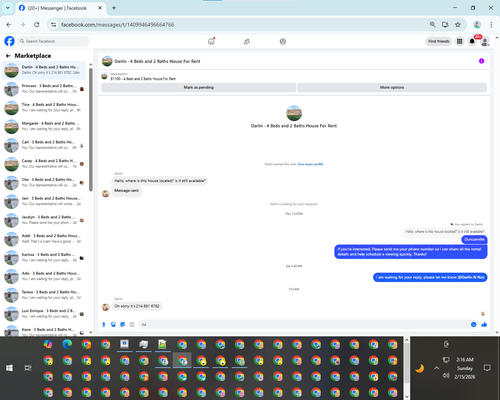The width and height of the screenshot is (500, 400).
Task: Click the voice clip microphone icon
Action: pos(104,324)
